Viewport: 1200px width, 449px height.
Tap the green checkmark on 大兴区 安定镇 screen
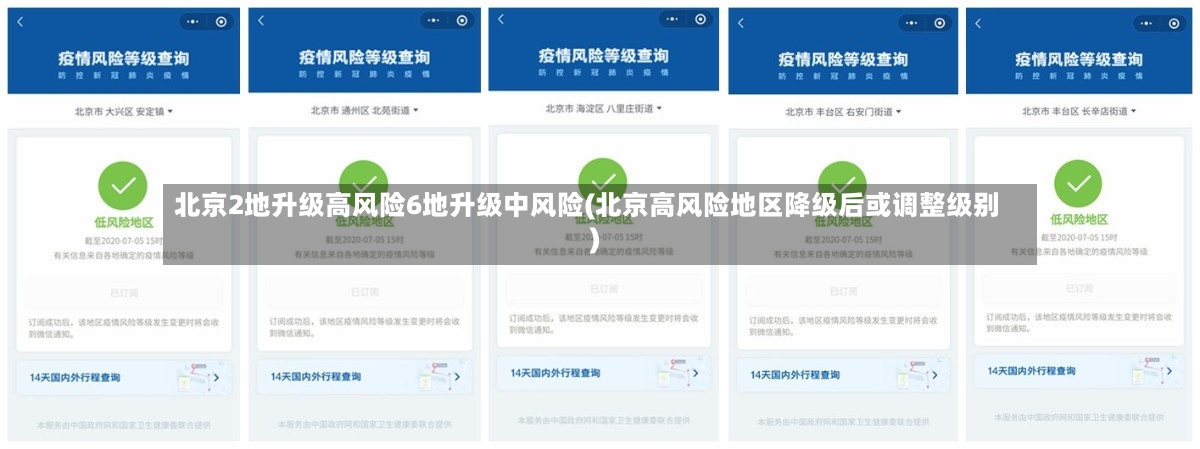click(x=123, y=185)
